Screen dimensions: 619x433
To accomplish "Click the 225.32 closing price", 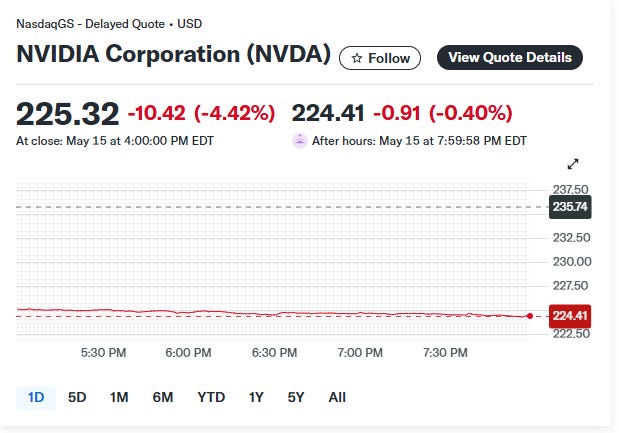I will point(68,114).
